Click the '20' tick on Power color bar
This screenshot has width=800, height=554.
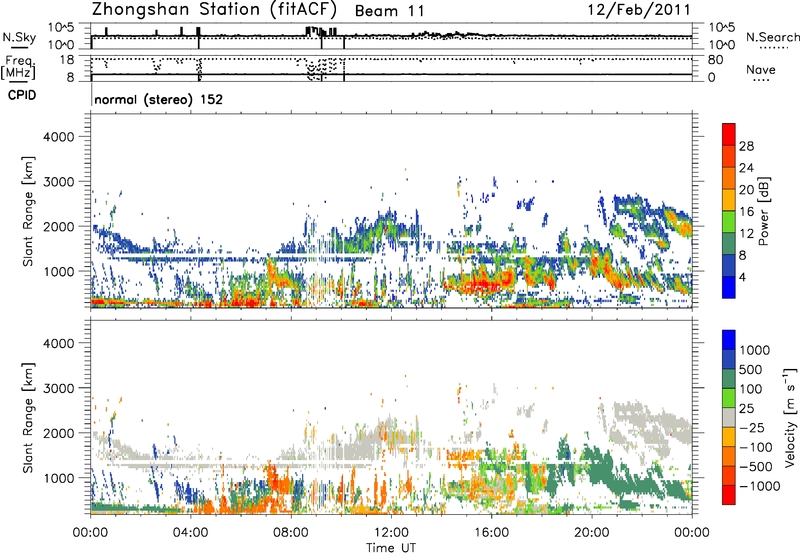point(746,190)
